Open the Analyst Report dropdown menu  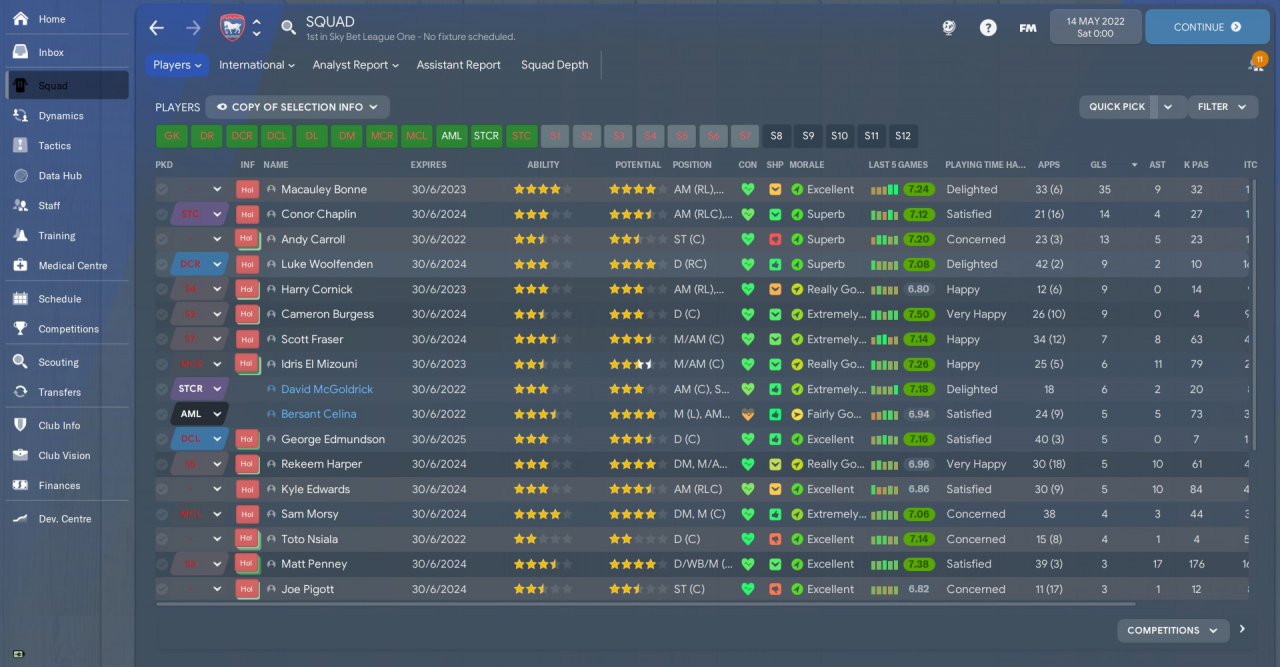pyautogui.click(x=355, y=65)
